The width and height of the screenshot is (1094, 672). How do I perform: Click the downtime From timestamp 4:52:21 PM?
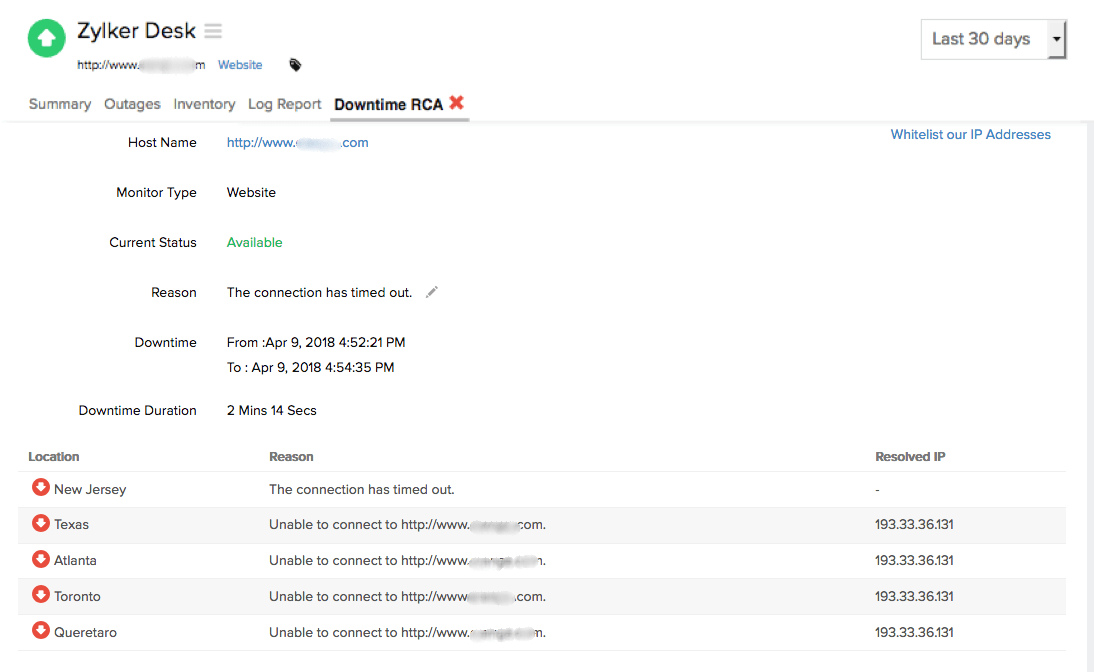pyautogui.click(x=316, y=343)
